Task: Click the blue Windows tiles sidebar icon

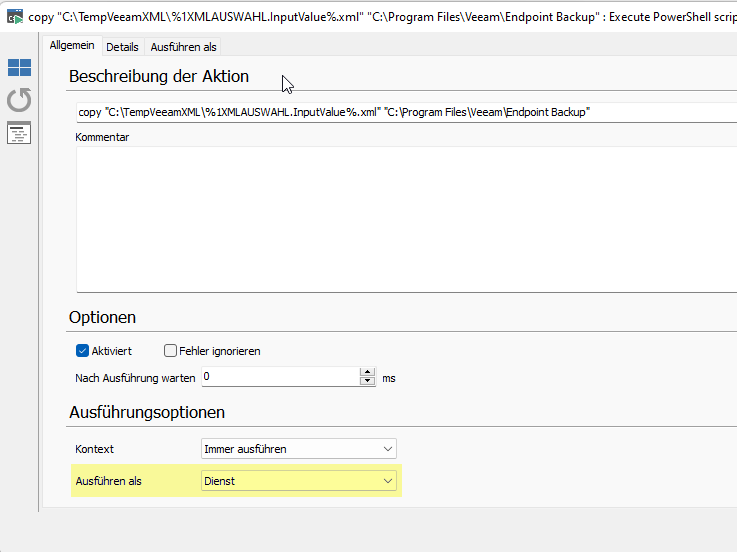Action: pos(19,68)
